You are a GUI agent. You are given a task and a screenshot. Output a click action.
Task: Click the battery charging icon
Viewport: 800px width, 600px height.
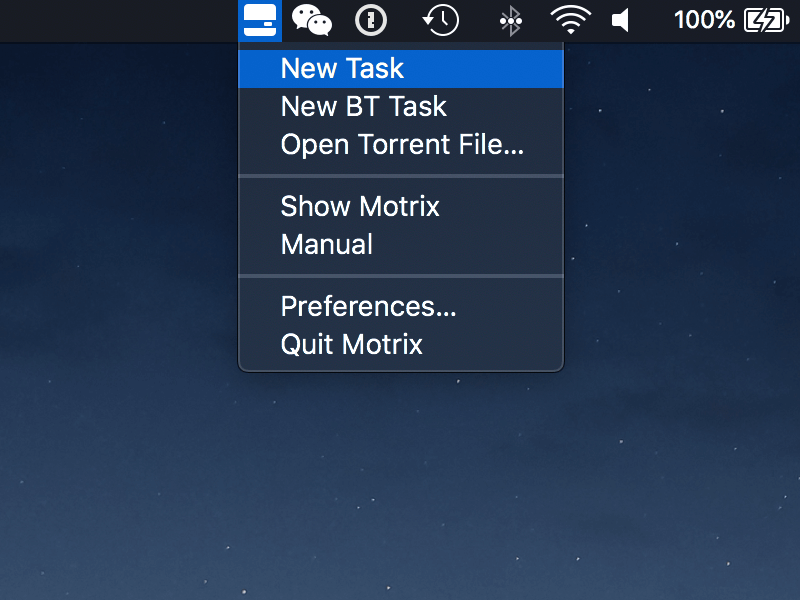[x=766, y=21]
